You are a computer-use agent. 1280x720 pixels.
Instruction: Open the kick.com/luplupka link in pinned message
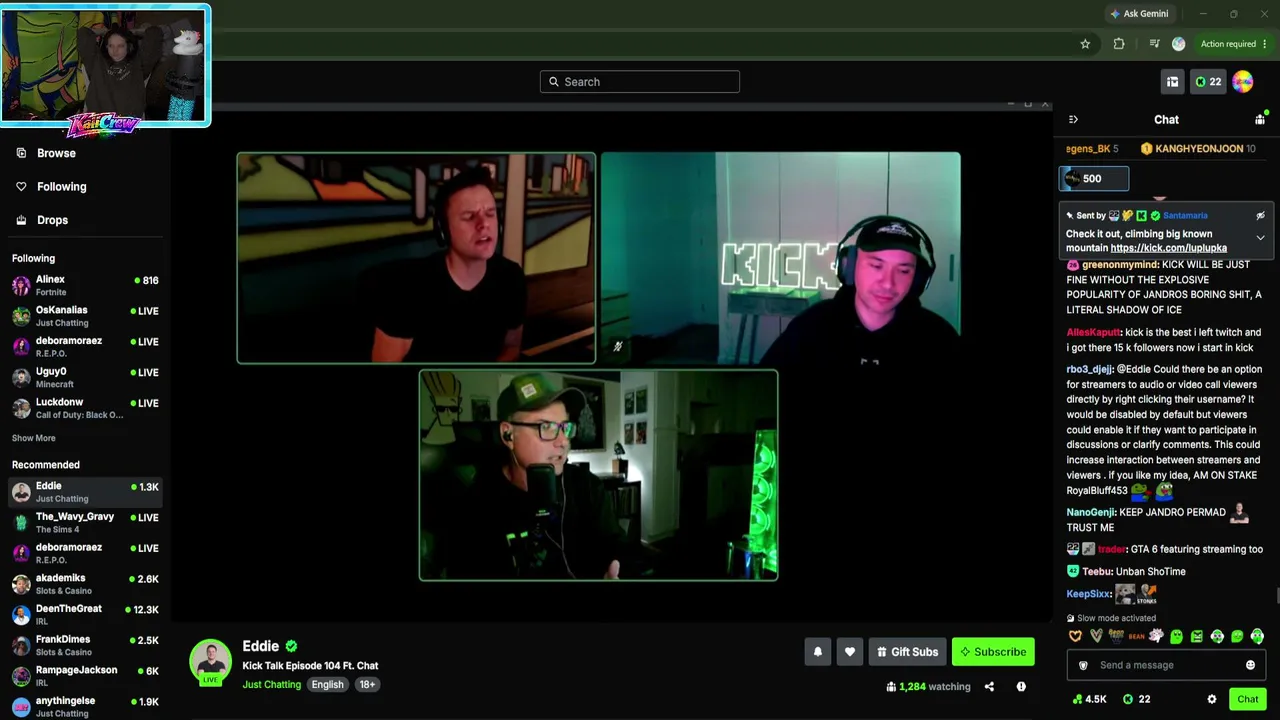[x=1168, y=248]
